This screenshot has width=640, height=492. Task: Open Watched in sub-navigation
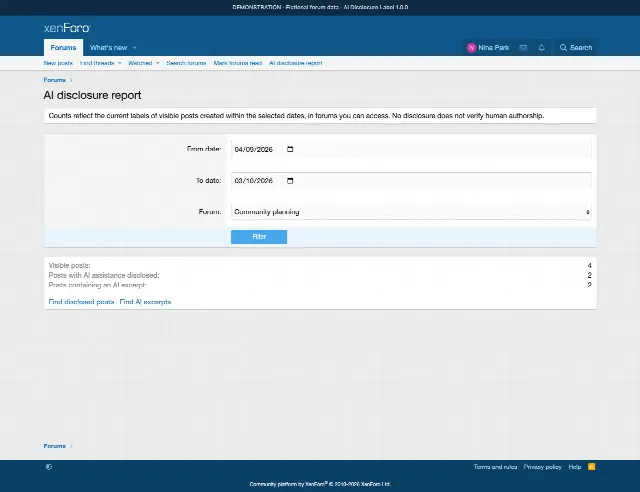tap(140, 63)
